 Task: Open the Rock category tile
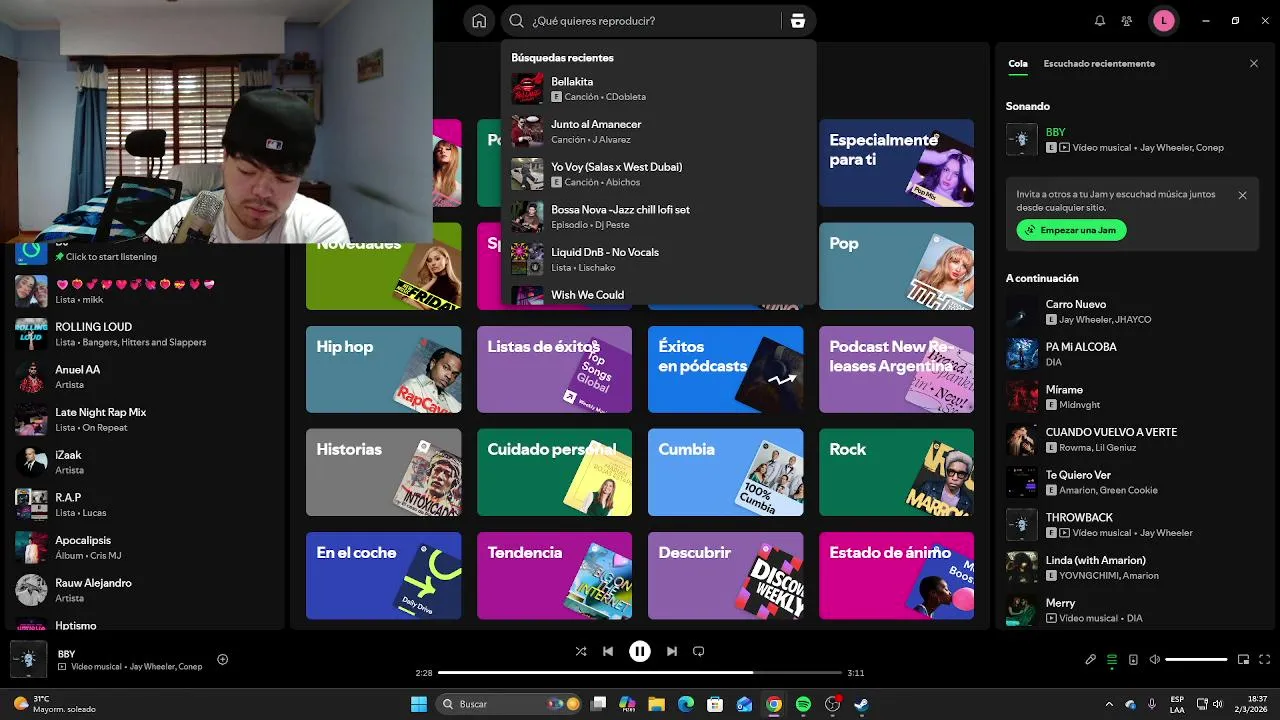(896, 472)
